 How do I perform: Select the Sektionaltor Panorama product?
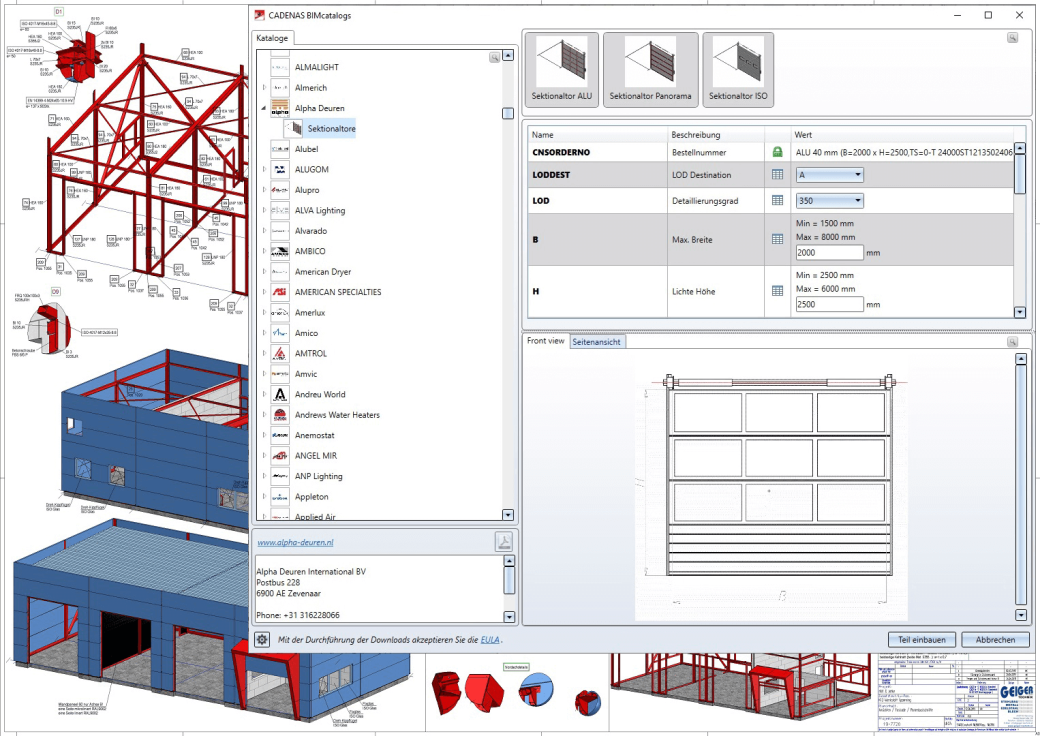click(651, 70)
